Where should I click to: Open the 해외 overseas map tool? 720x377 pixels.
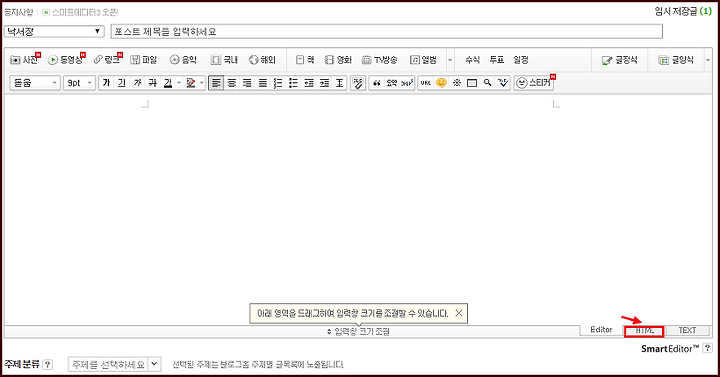[262, 60]
